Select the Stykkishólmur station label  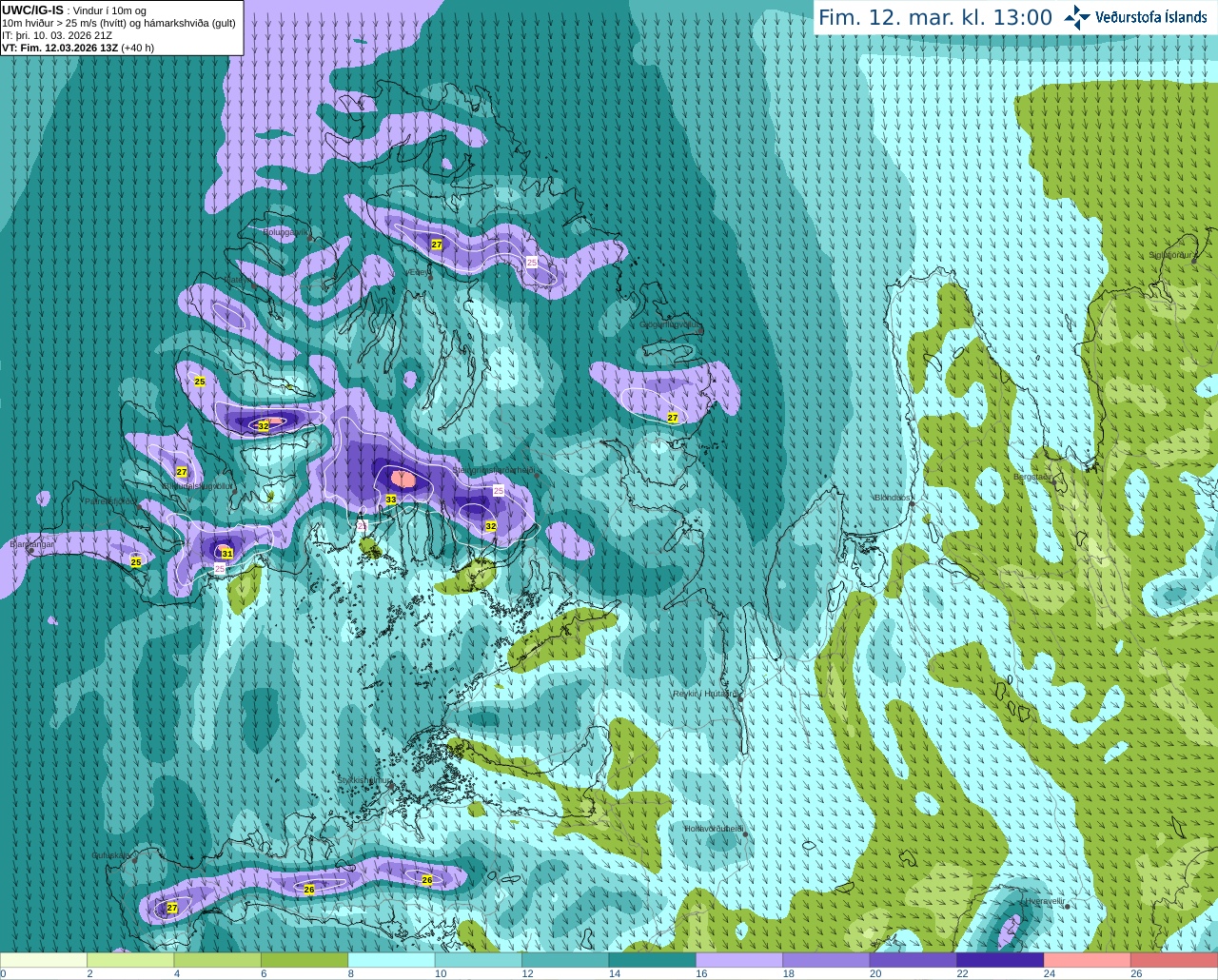(364, 780)
